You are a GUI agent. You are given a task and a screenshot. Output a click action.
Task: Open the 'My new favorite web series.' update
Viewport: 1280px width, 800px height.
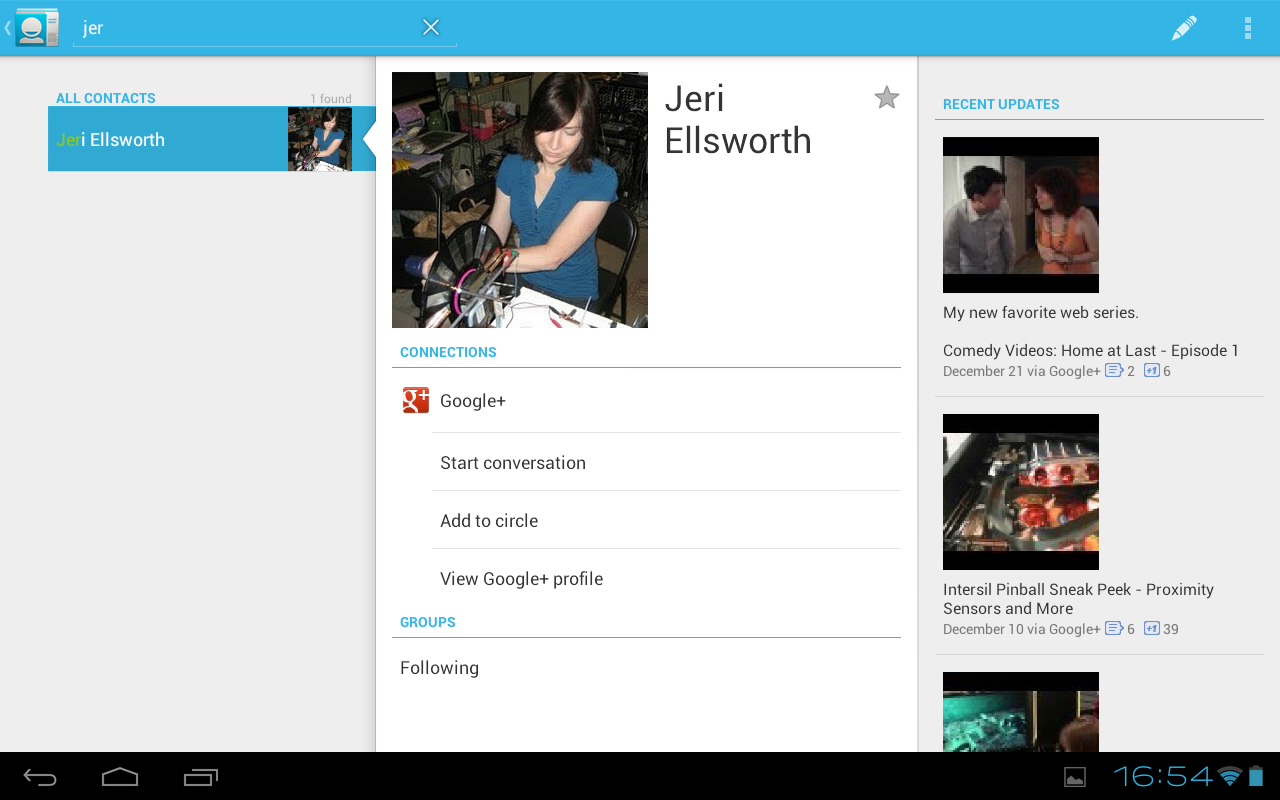click(x=1041, y=313)
